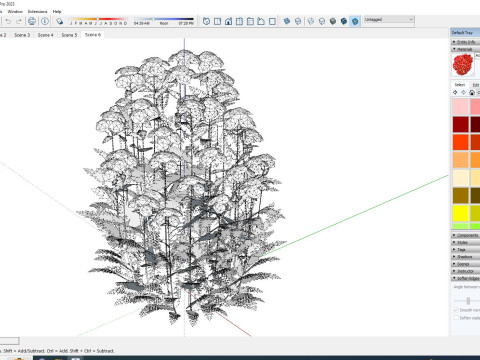Pick the brown material swatch
This screenshot has height=360, width=480.
(461, 195)
